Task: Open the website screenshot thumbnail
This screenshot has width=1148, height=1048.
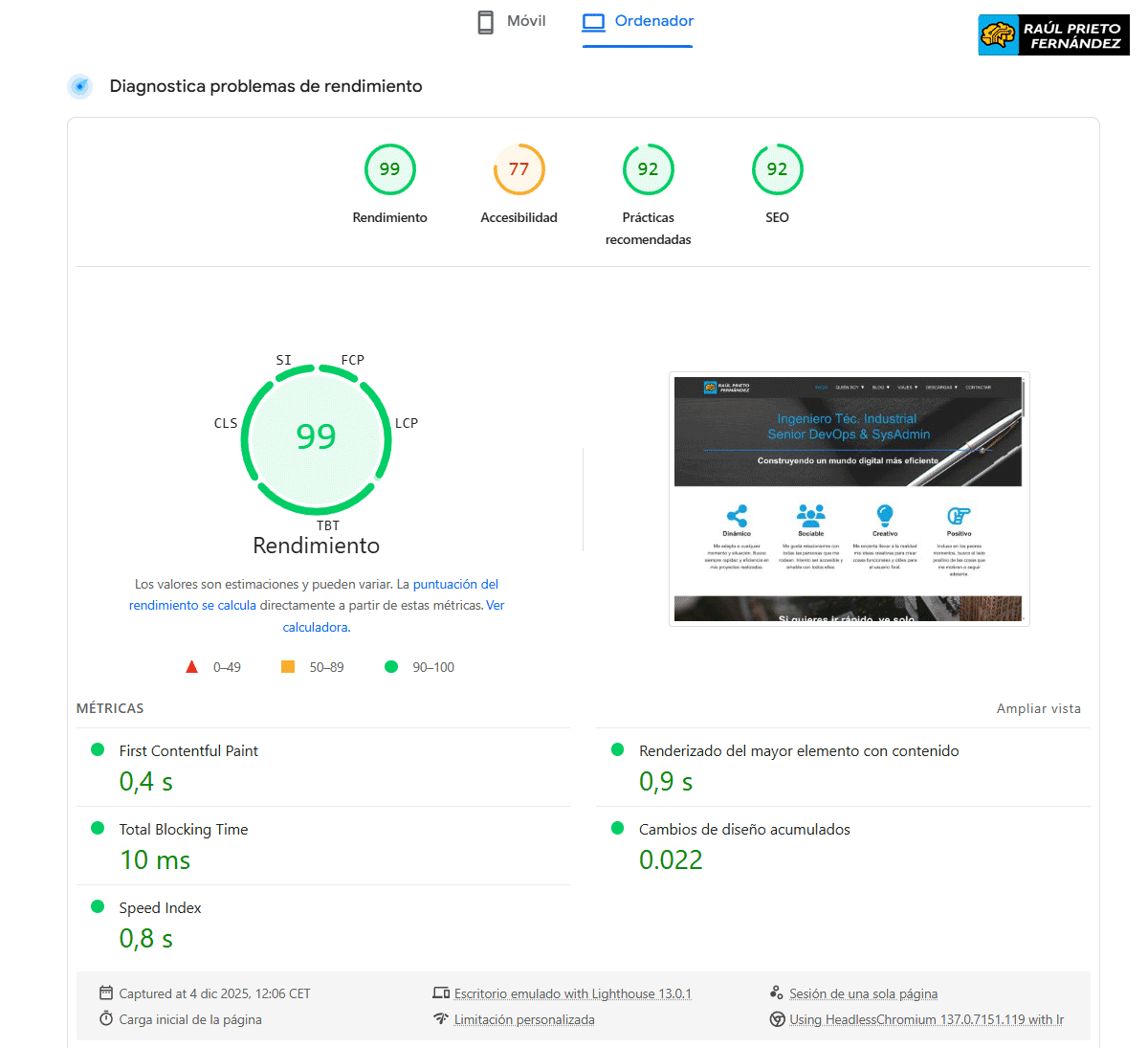Action: pyautogui.click(x=849, y=499)
